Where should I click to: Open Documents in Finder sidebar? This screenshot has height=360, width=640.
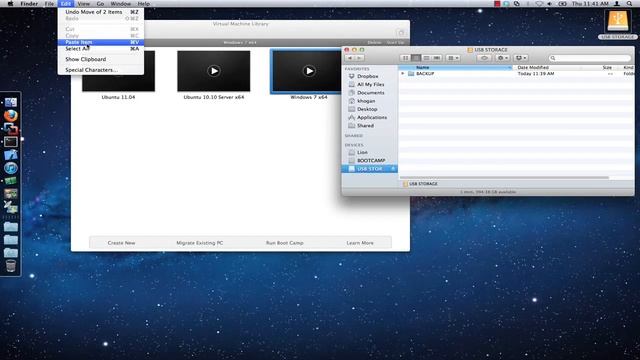pos(370,93)
